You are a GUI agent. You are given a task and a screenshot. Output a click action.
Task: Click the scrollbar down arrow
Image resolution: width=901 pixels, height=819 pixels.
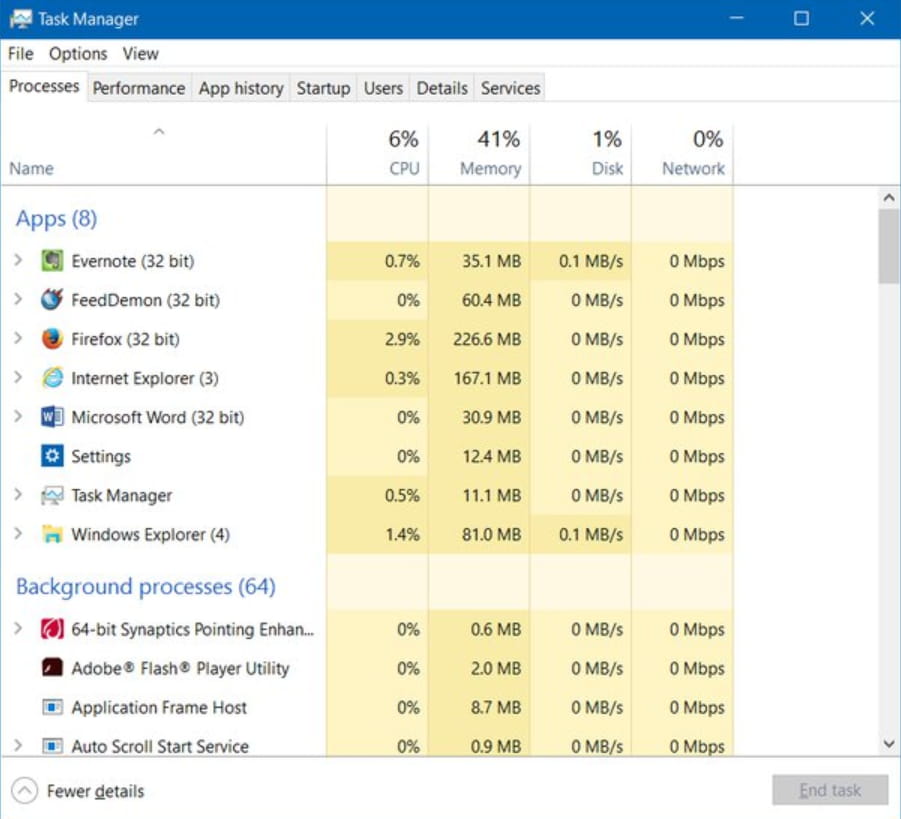pos(889,744)
